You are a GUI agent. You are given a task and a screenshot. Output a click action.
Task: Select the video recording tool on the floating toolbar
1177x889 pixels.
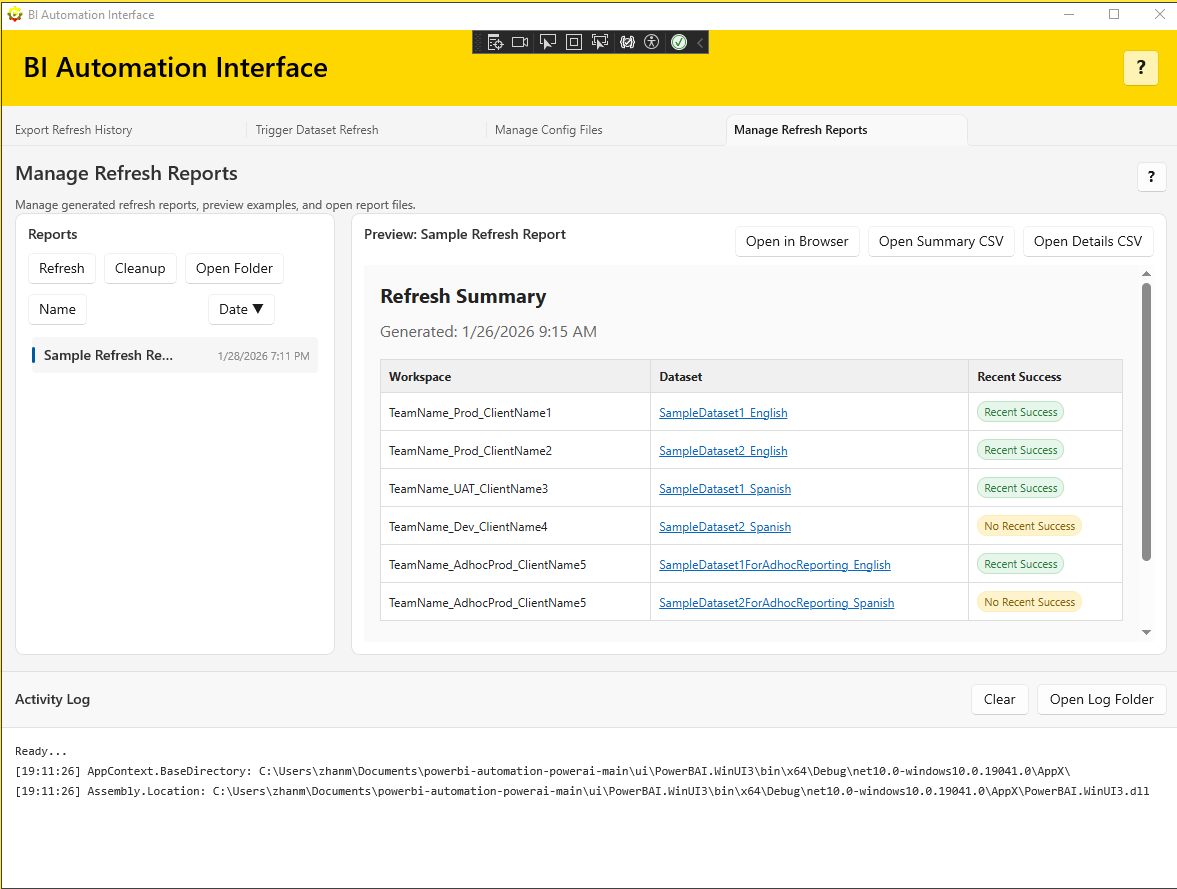(519, 42)
